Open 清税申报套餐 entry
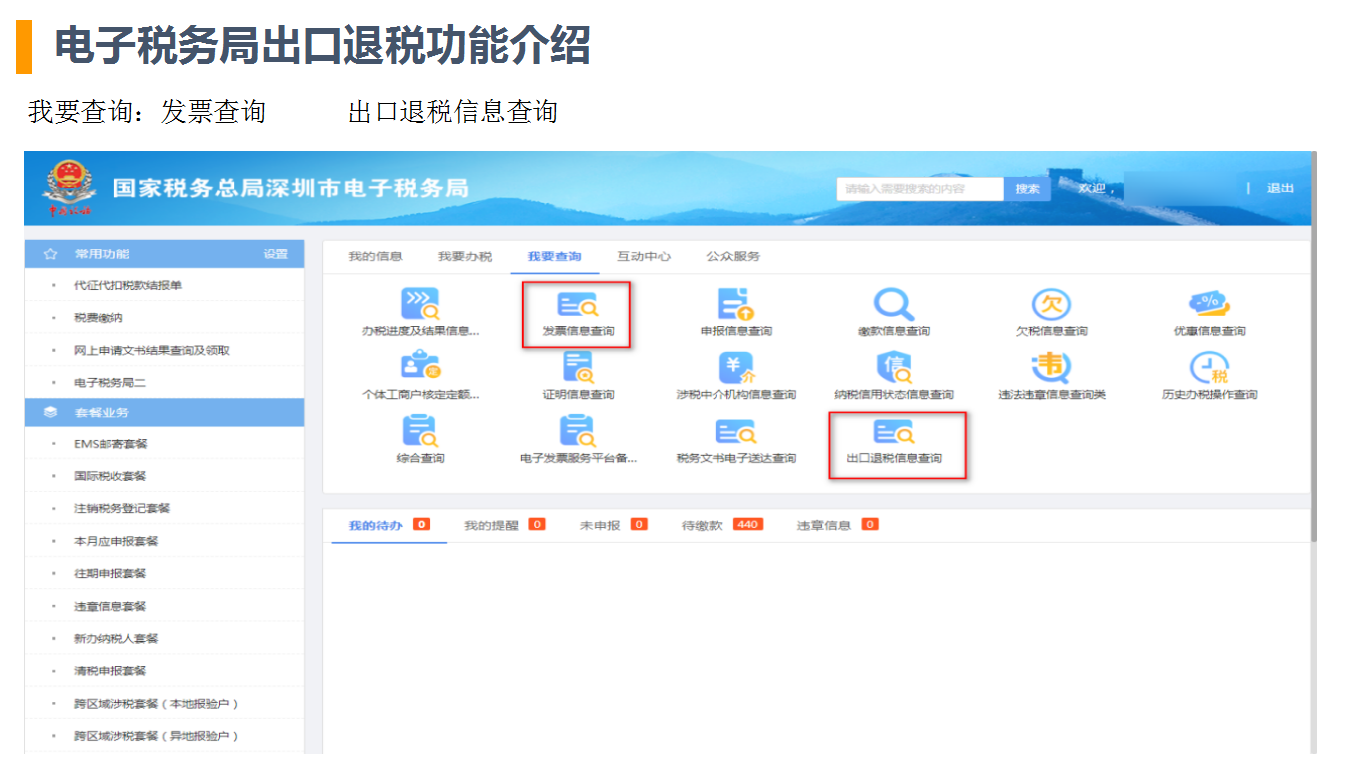The width and height of the screenshot is (1350, 761). (x=165, y=670)
